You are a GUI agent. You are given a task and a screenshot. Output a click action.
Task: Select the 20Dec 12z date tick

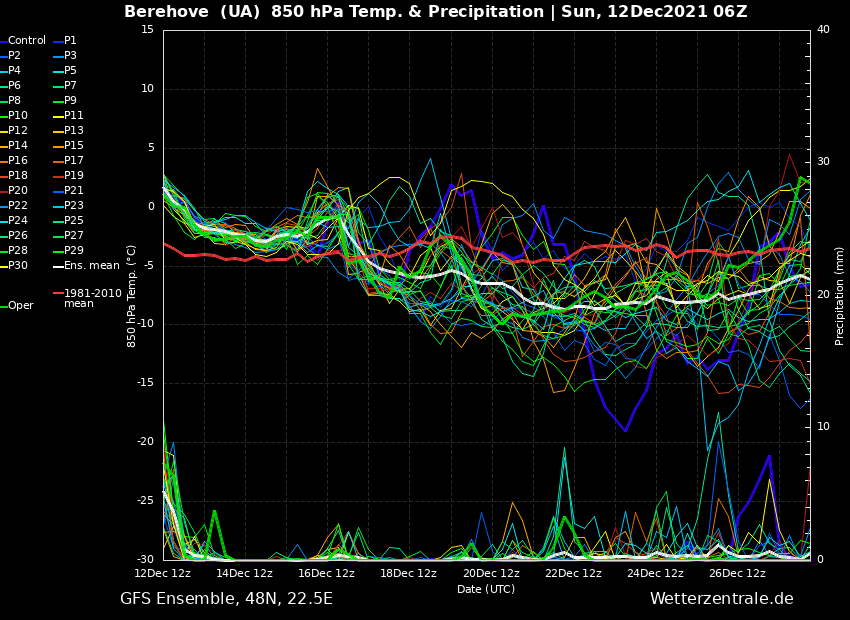pos(491,574)
